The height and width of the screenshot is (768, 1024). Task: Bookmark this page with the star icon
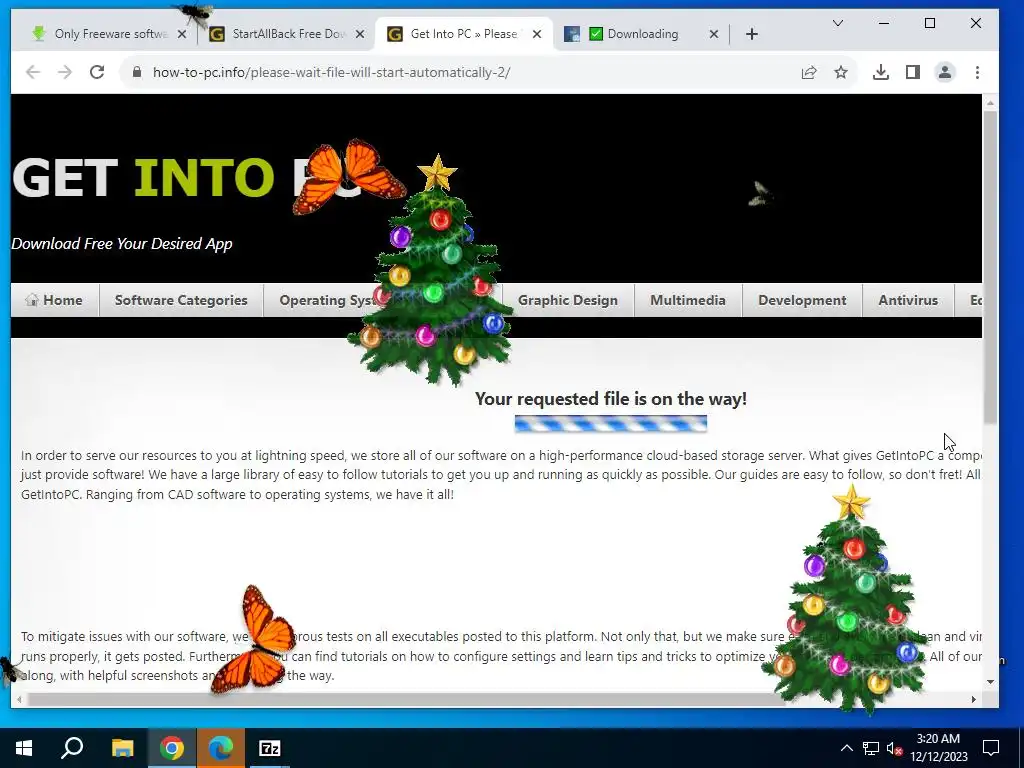click(841, 72)
